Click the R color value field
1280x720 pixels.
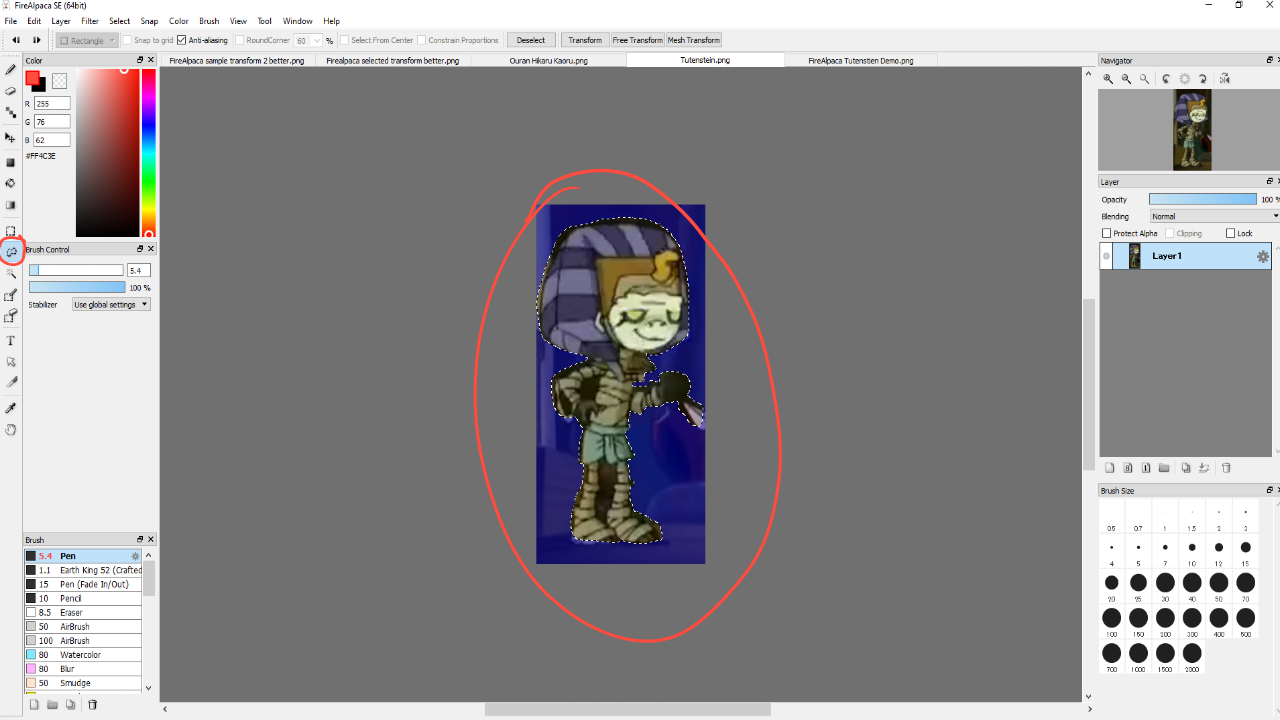[x=52, y=104]
